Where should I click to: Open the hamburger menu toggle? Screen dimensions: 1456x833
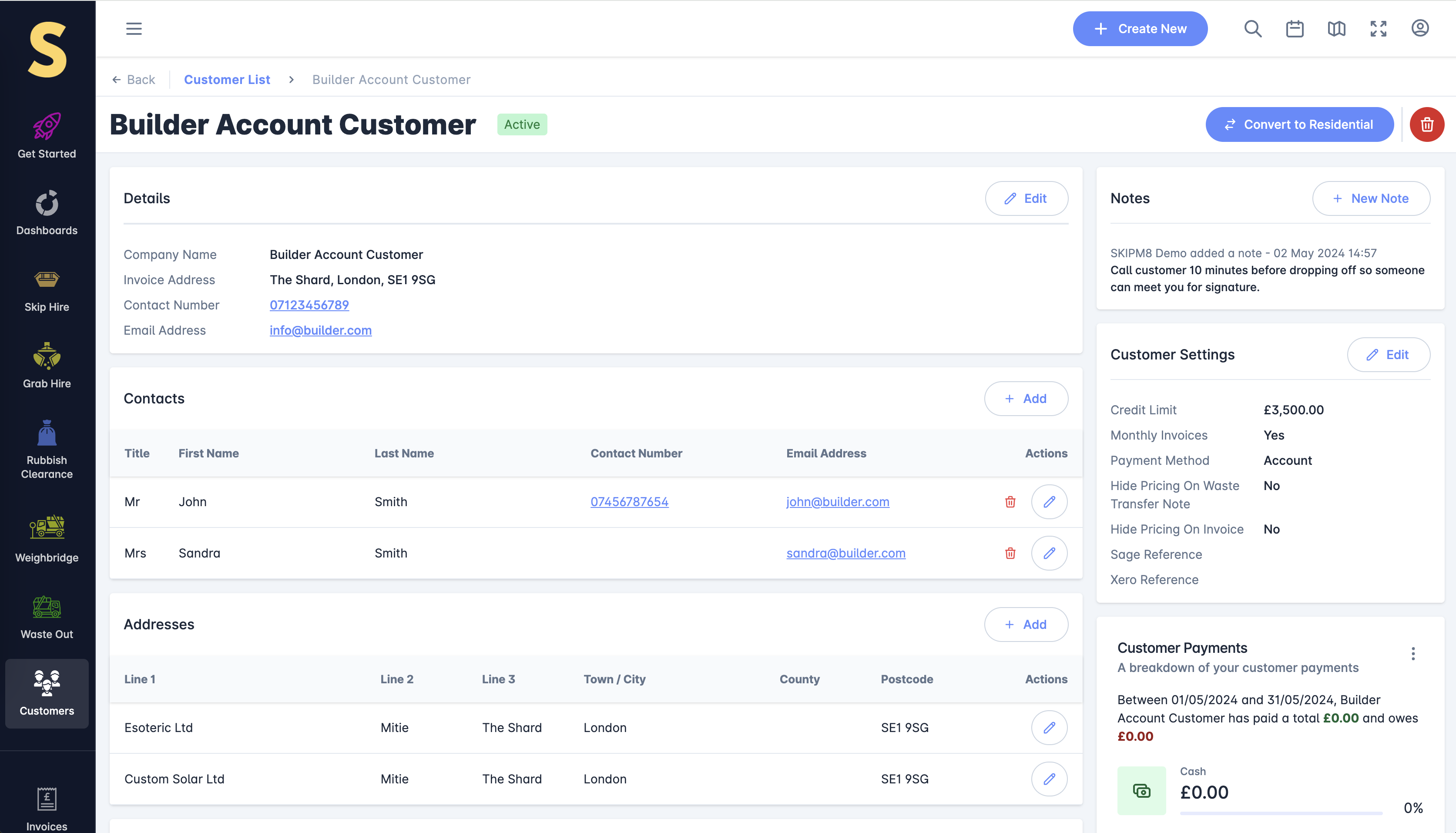[x=134, y=29]
